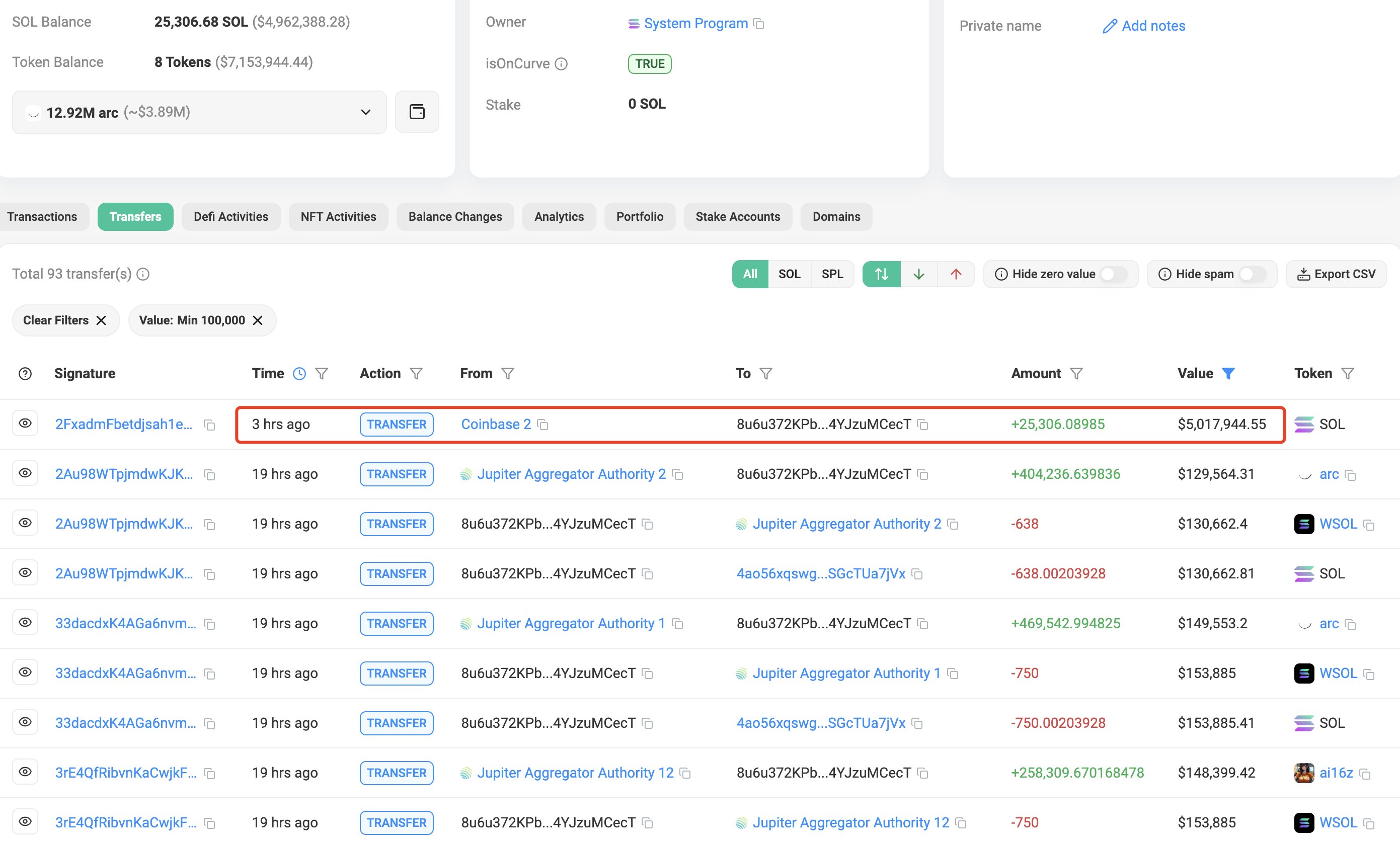The image size is (1400, 843).
Task: Switch to the Defi Activities tab
Action: (230, 217)
